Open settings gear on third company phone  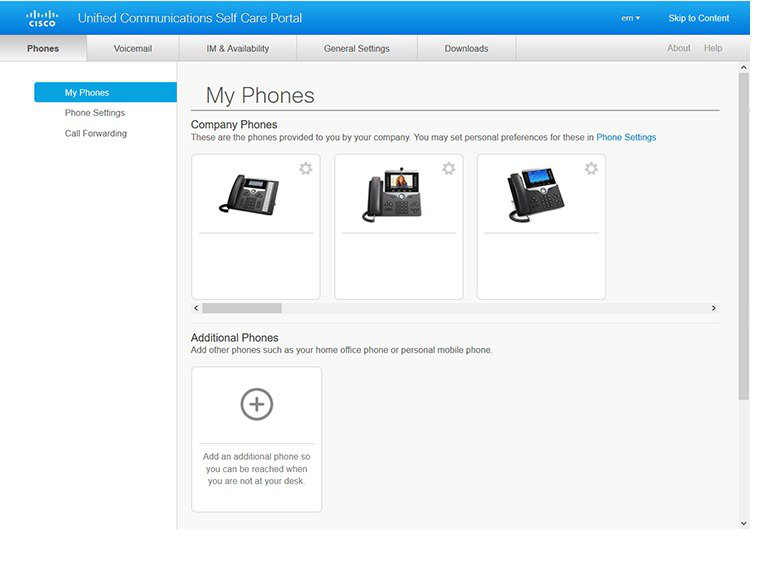pyautogui.click(x=591, y=169)
